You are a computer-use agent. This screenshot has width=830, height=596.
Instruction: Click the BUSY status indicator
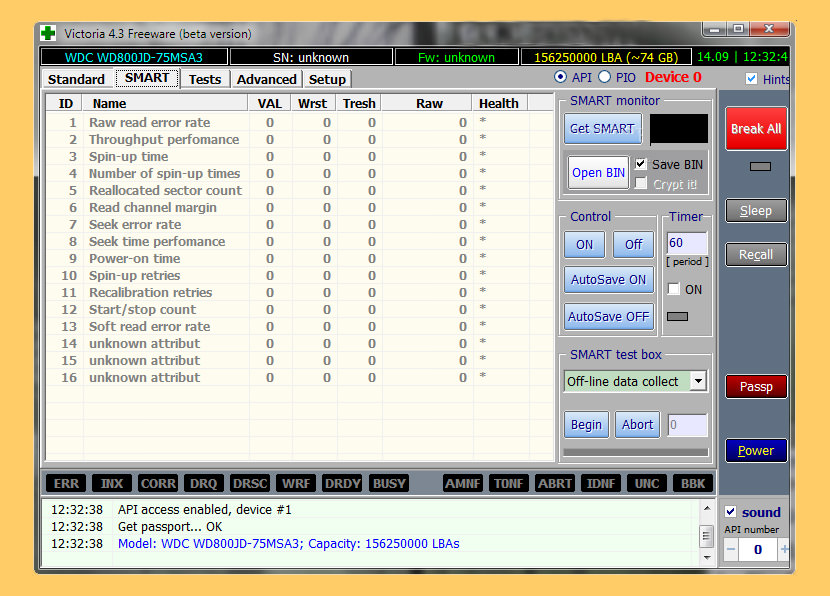[389, 483]
